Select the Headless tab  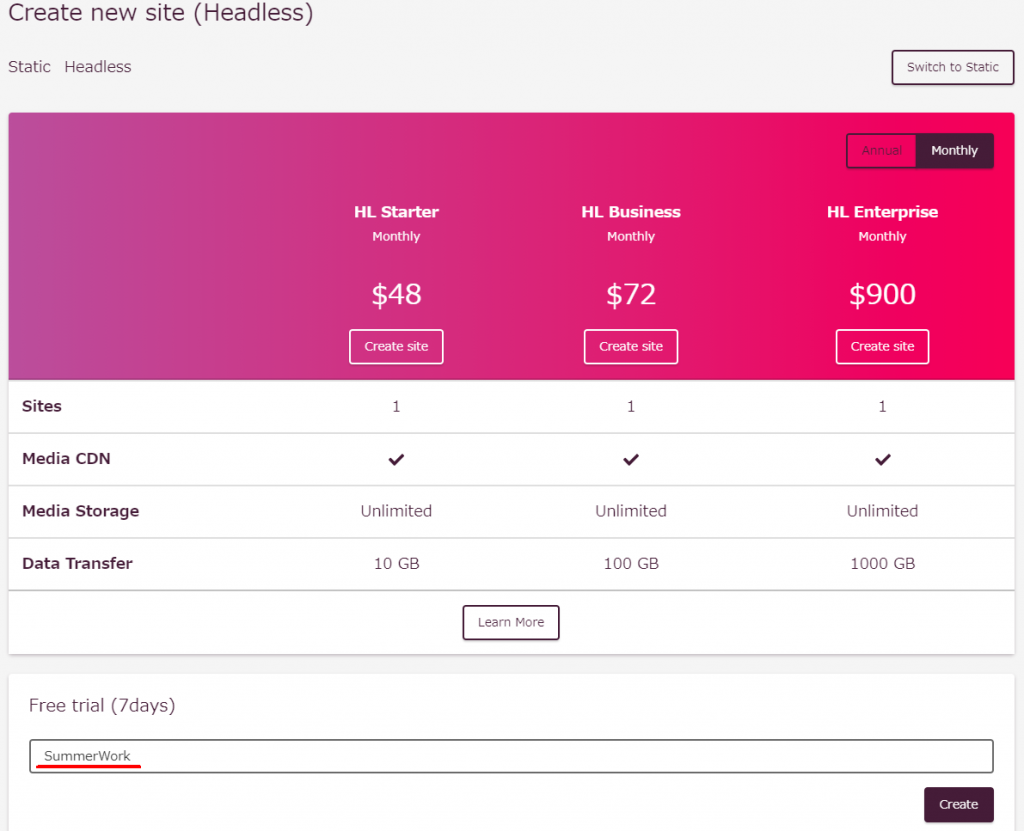tap(97, 66)
